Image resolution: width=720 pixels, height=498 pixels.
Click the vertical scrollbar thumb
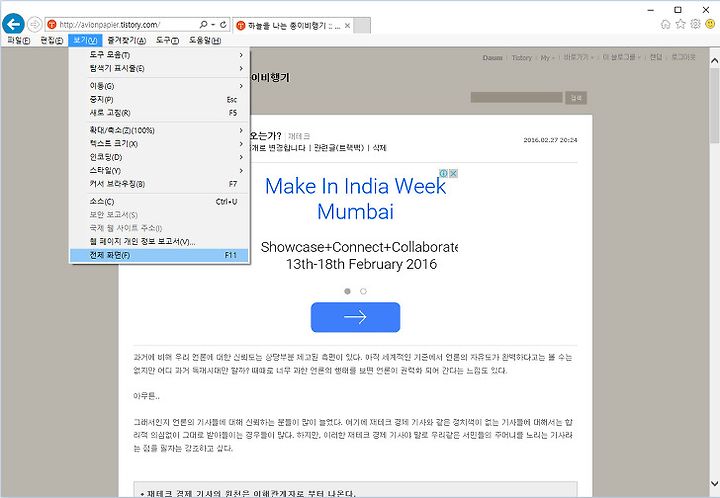coord(714,105)
